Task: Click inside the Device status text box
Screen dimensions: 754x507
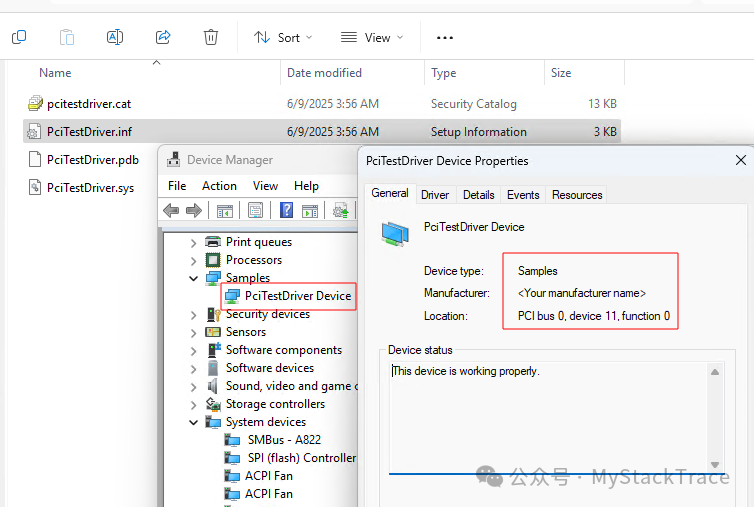Action: 548,418
